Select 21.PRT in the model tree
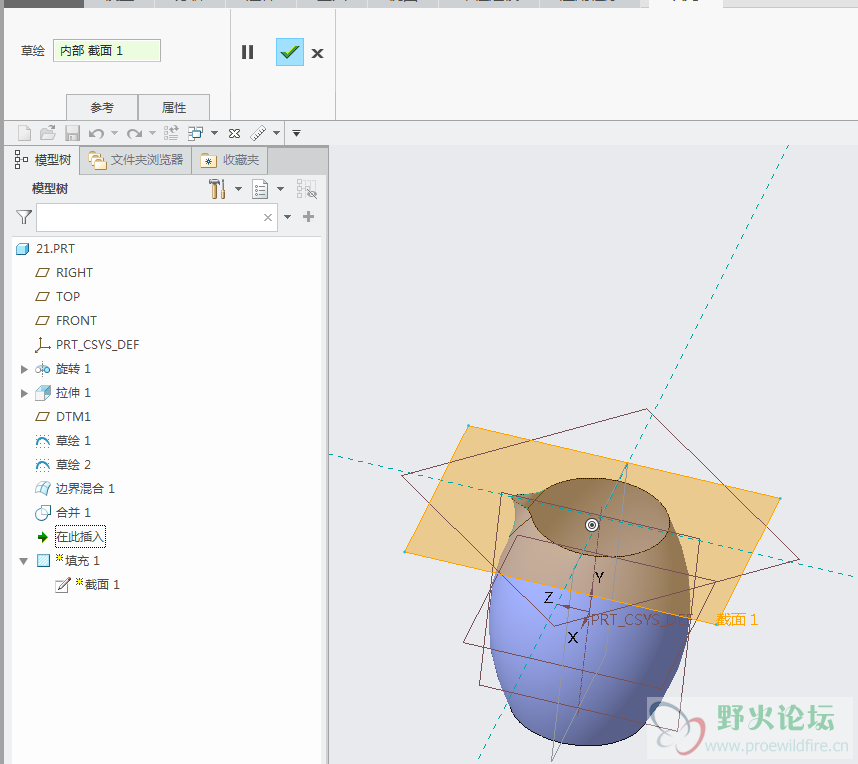 (55, 248)
